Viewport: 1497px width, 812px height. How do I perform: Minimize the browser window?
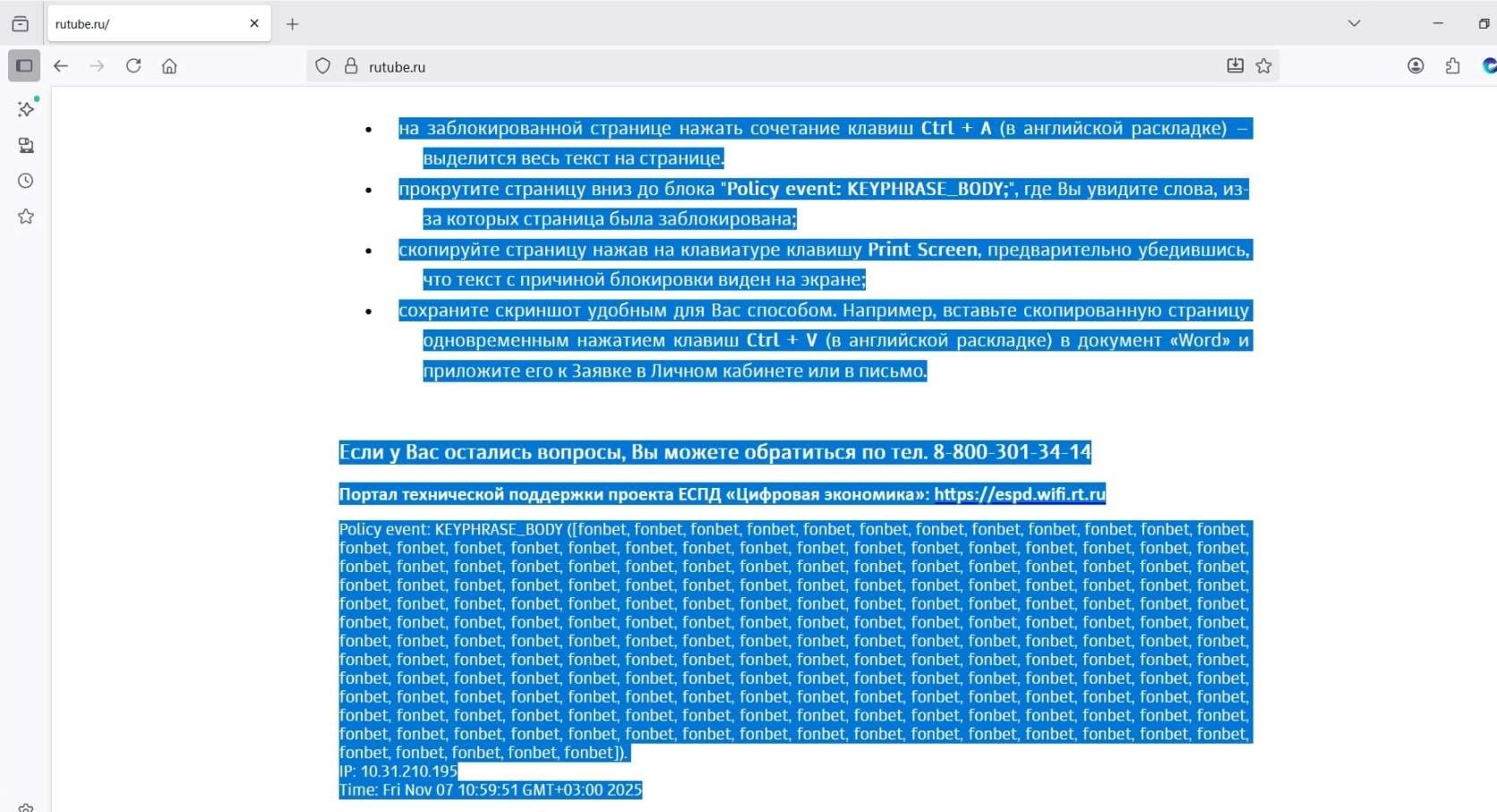click(1438, 24)
